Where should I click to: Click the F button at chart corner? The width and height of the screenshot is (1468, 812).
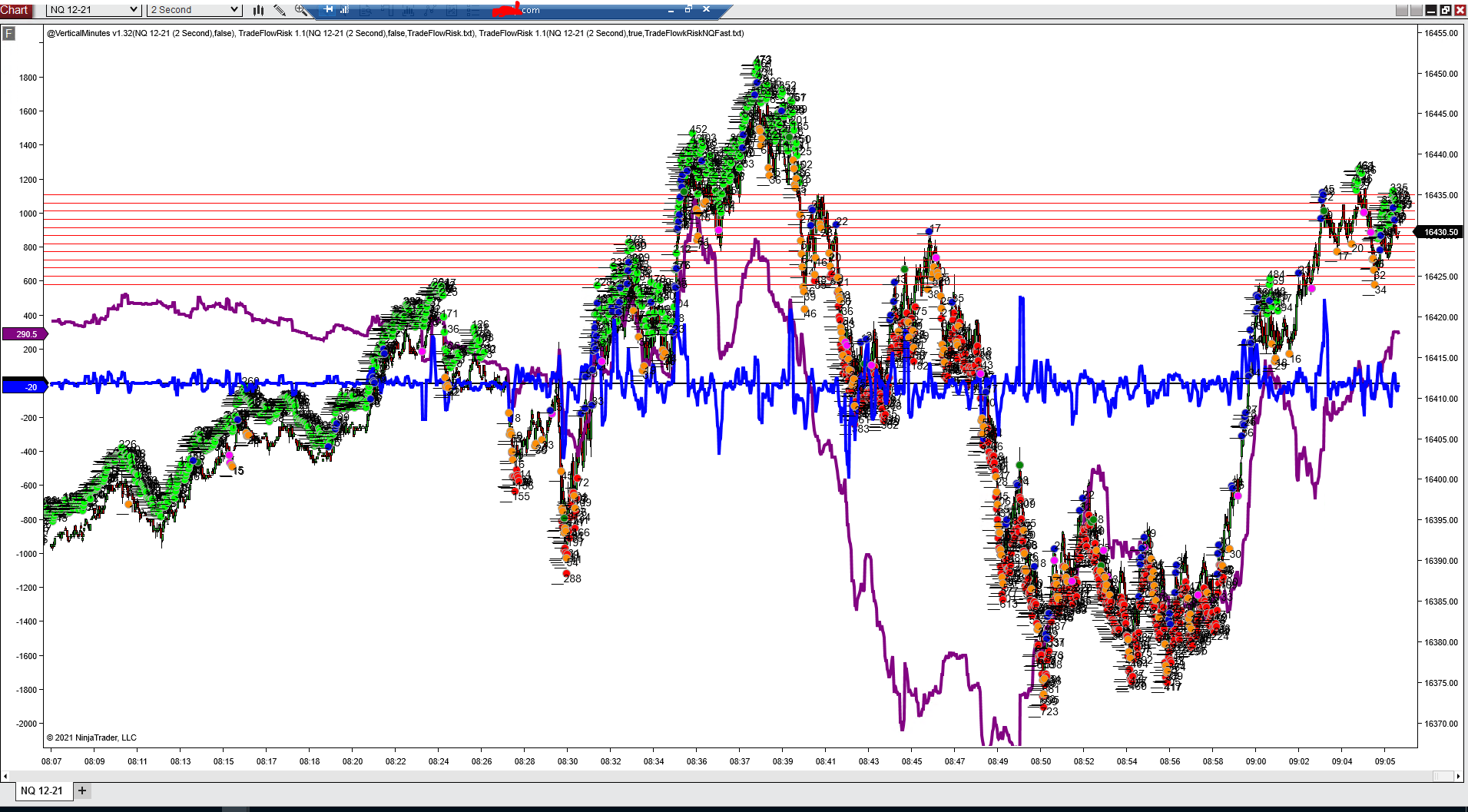point(8,33)
